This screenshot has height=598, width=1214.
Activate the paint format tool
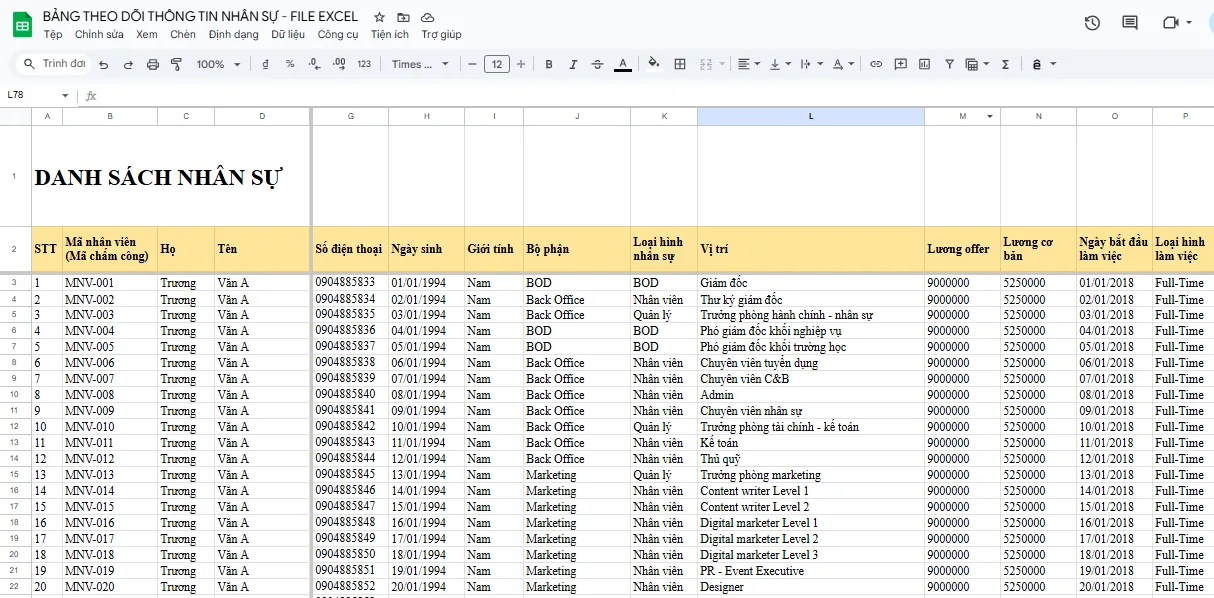pyautogui.click(x=177, y=64)
